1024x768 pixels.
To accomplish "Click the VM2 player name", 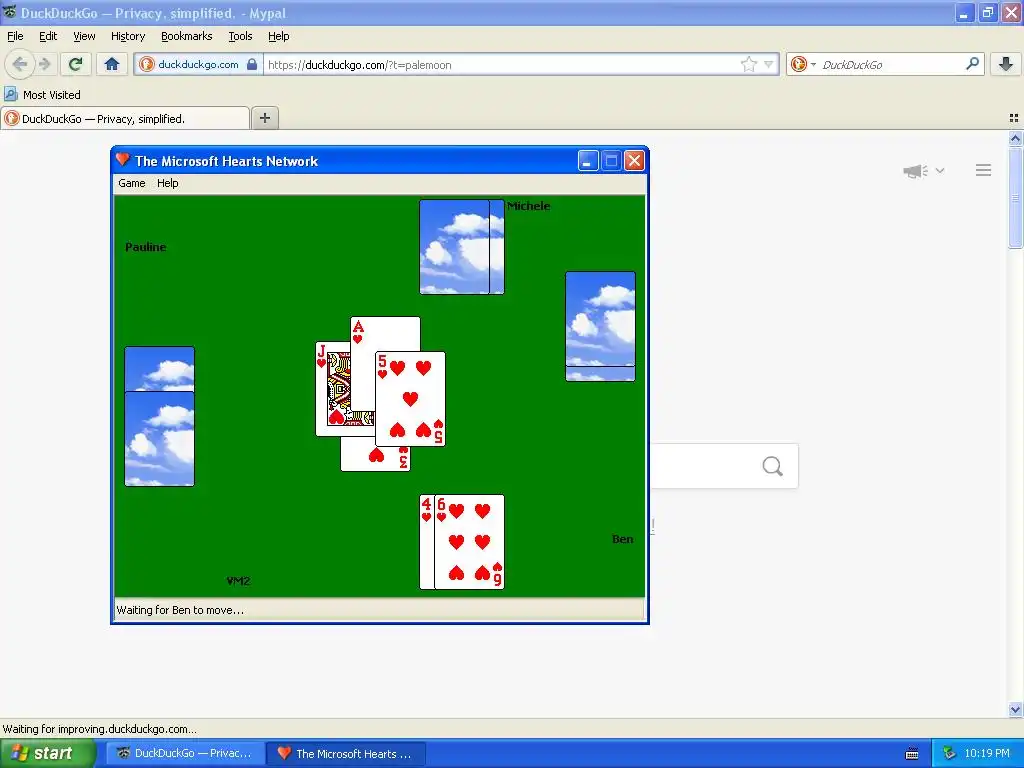I will coord(238,581).
